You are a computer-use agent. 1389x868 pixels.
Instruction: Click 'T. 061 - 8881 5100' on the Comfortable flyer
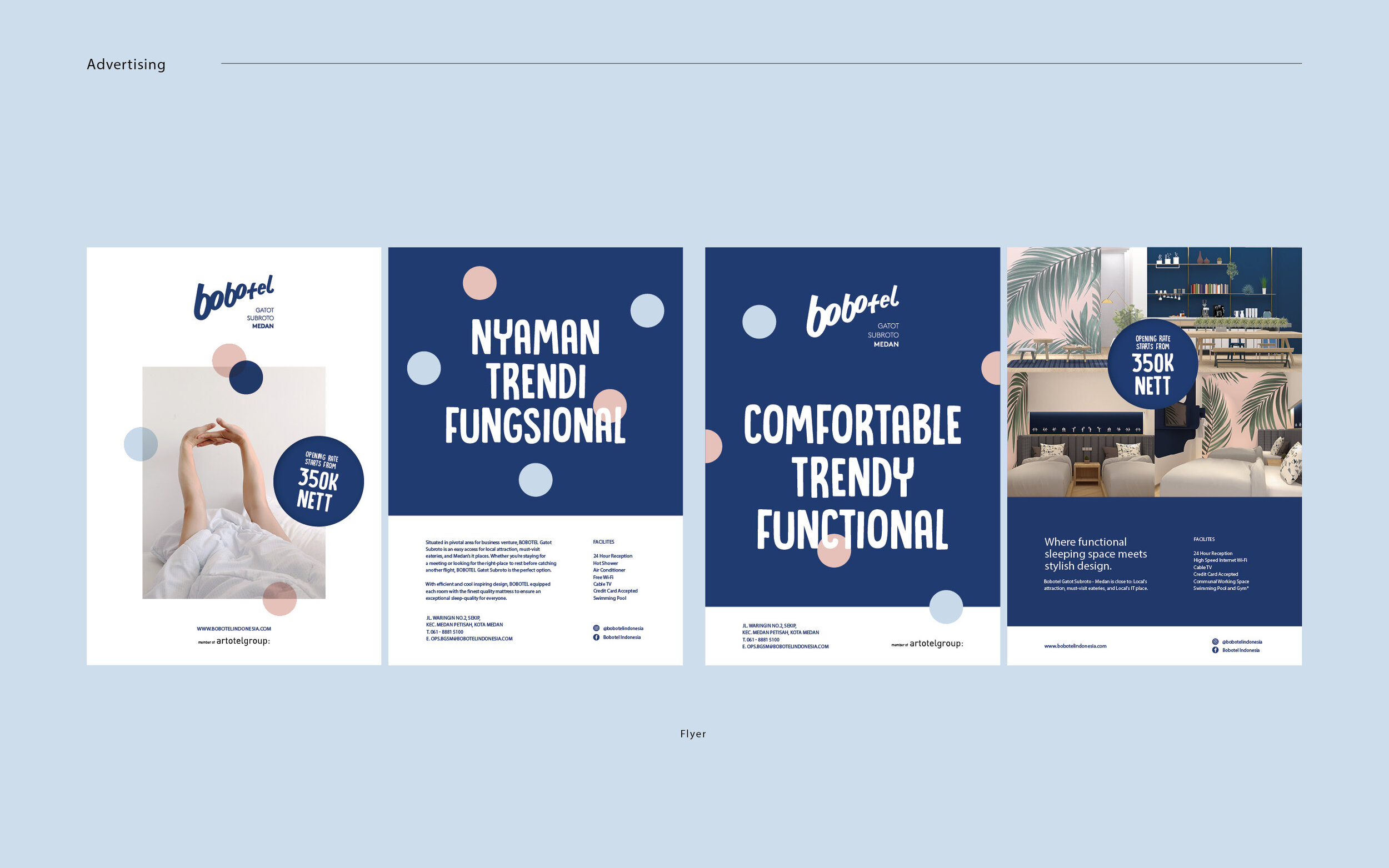(x=761, y=640)
